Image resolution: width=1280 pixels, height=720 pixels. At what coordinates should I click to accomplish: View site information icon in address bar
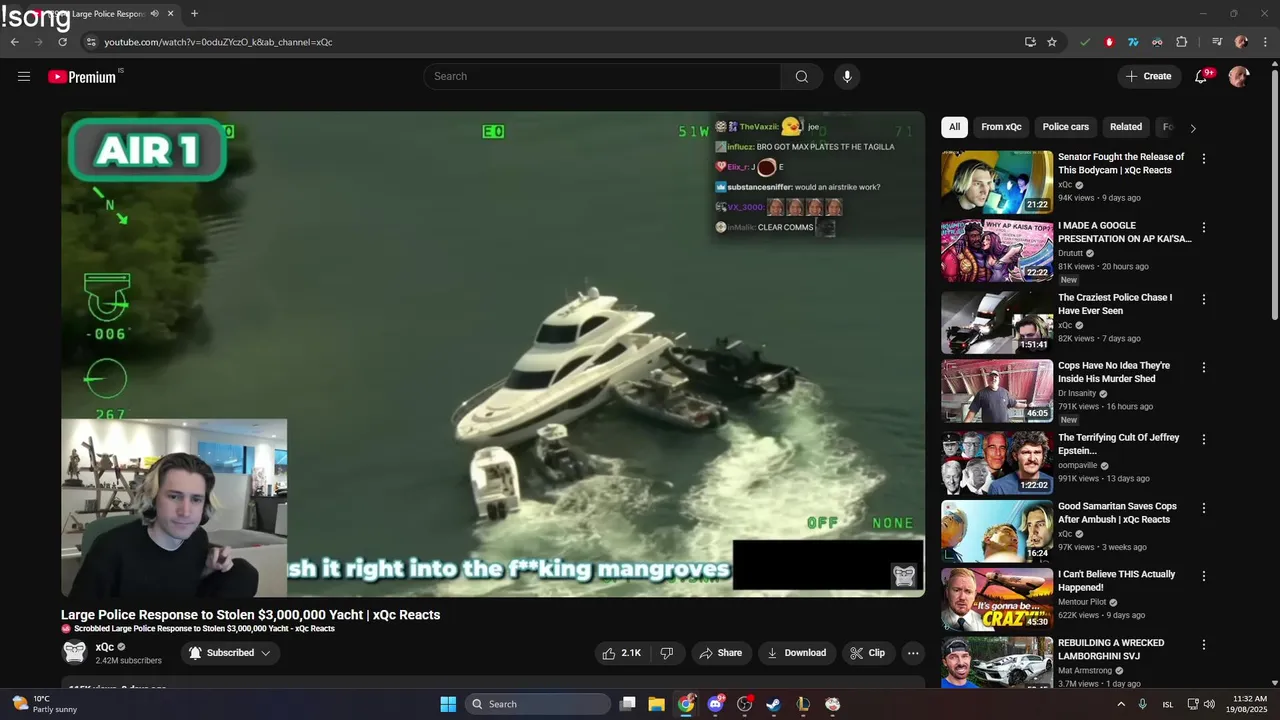tap(91, 42)
